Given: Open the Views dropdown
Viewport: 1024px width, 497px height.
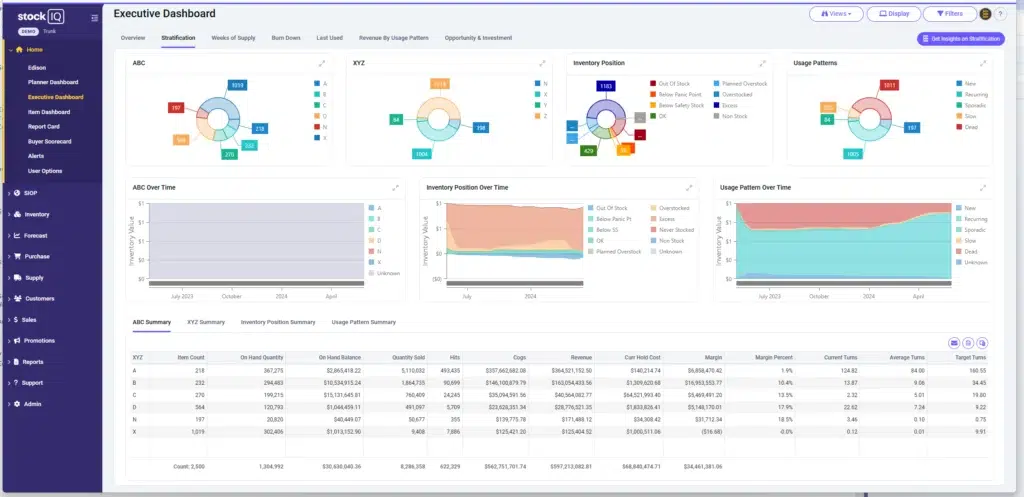Looking at the screenshot, I should (x=836, y=14).
